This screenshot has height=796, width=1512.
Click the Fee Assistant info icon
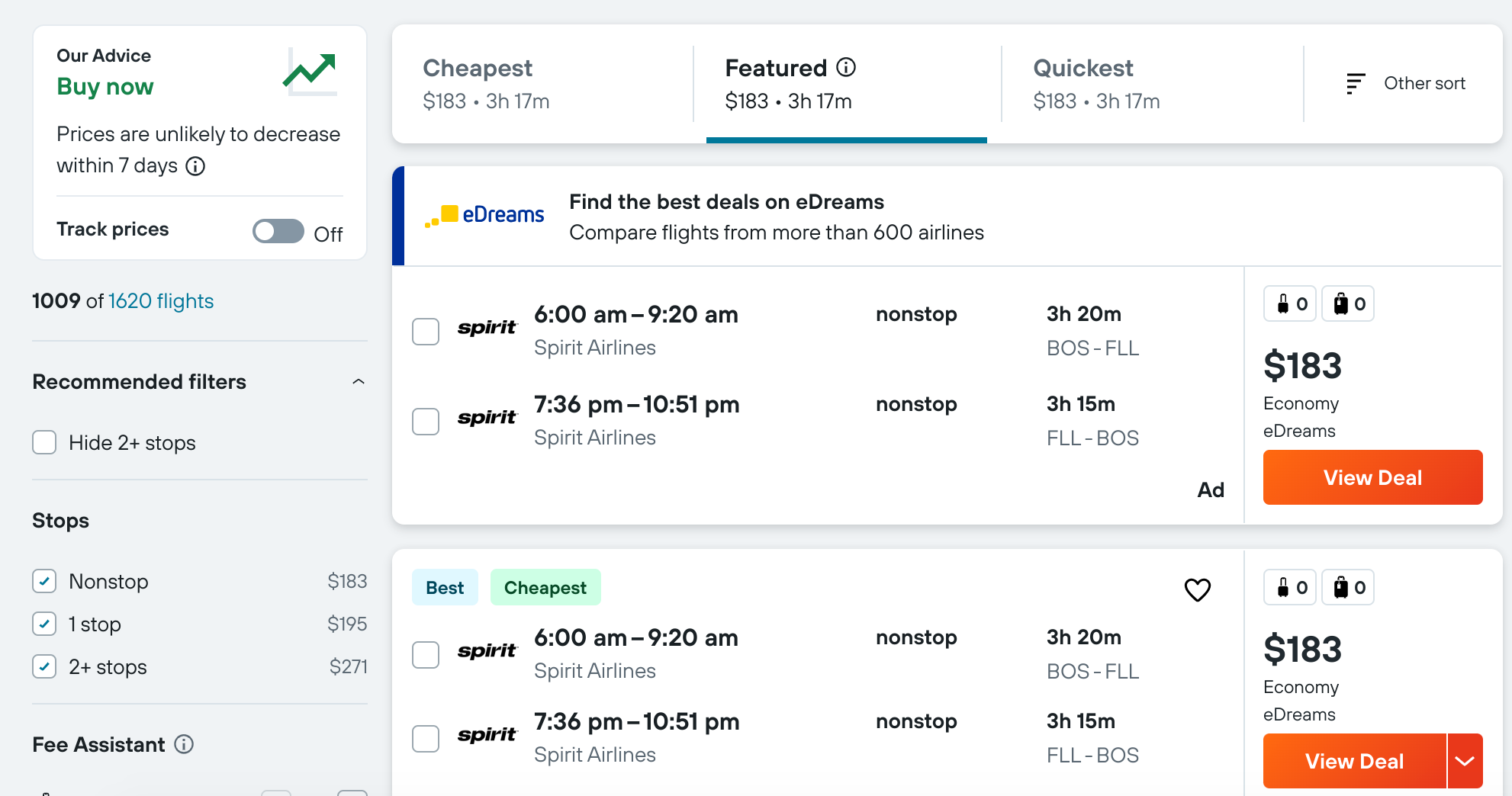click(x=184, y=745)
